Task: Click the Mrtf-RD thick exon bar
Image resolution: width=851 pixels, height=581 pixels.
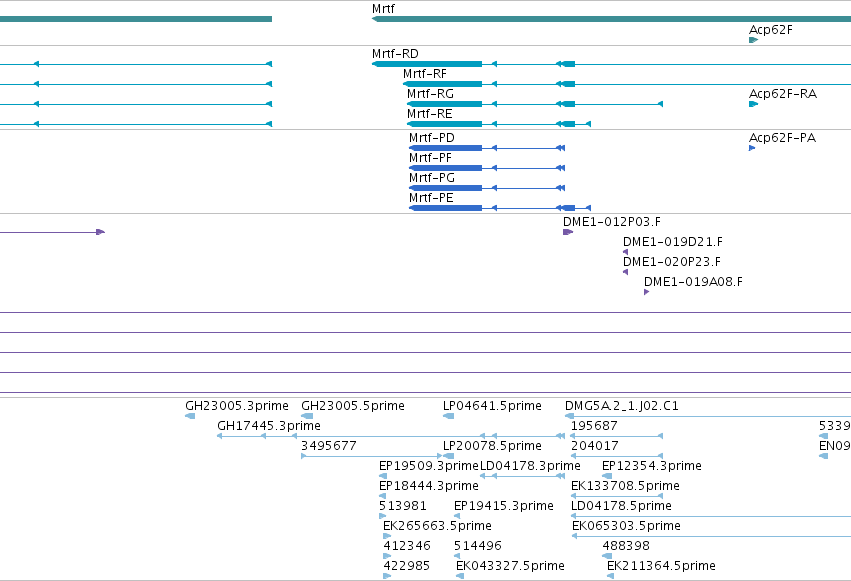Action: pyautogui.click(x=427, y=64)
